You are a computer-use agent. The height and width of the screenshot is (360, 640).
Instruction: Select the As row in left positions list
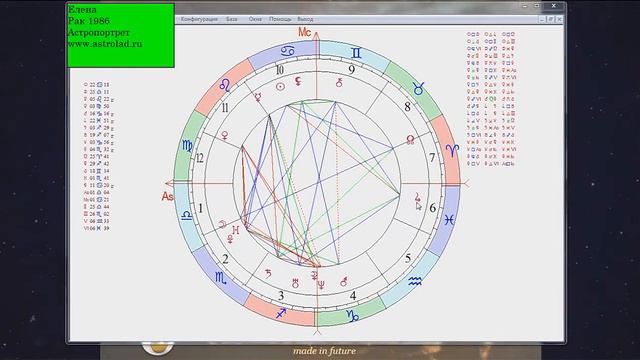click(97, 192)
